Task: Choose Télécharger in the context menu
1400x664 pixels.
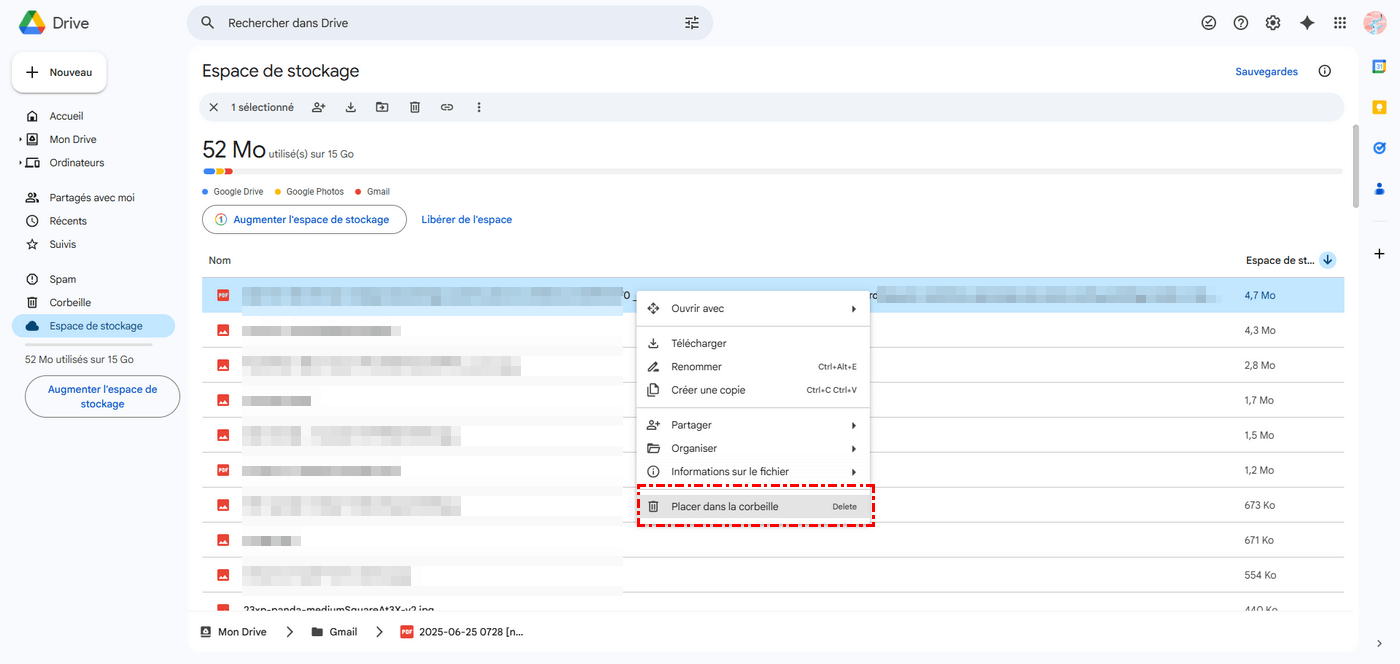Action: pyautogui.click(x=753, y=343)
